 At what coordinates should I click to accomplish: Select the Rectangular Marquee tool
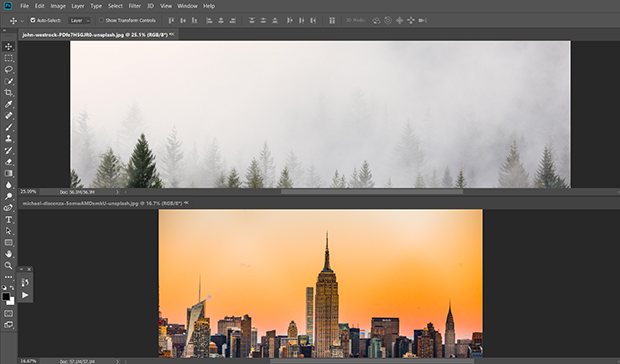point(8,58)
